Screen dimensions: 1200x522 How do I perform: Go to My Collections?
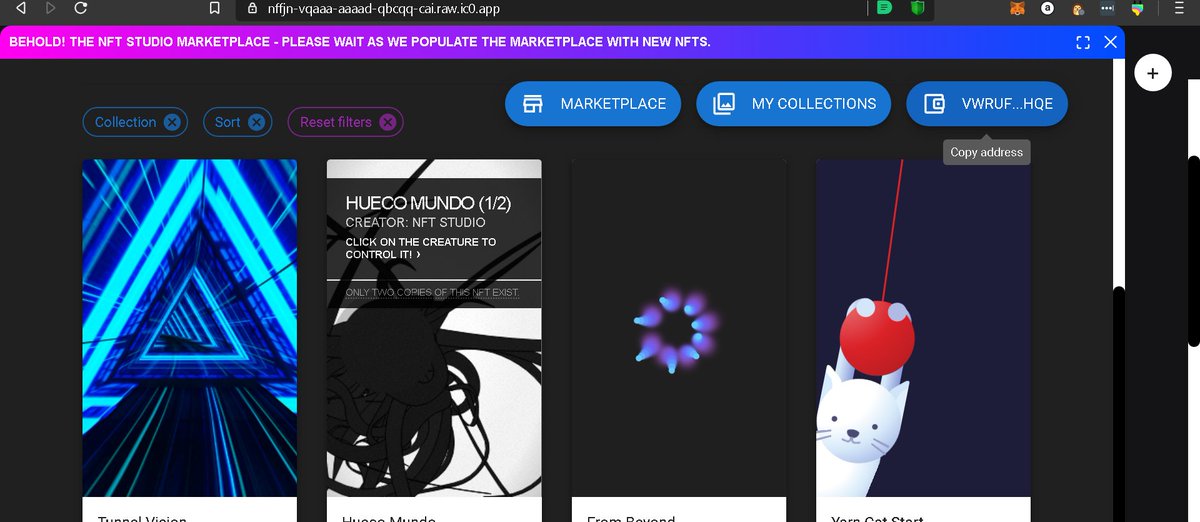792,104
